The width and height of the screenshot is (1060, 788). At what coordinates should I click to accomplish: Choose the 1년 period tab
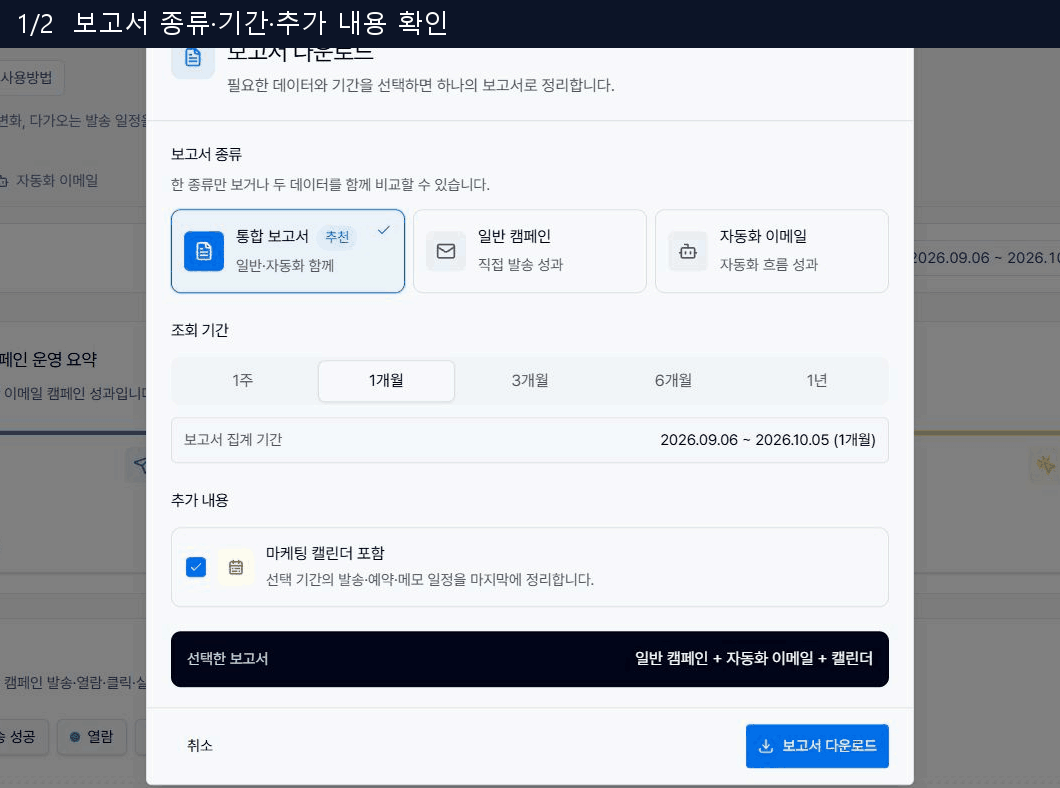[x=817, y=380]
